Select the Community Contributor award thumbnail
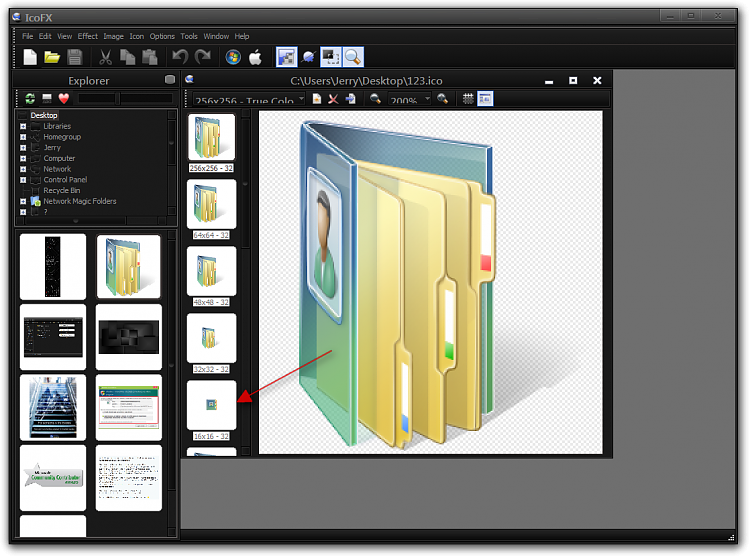Image resolution: width=750 pixels, height=557 pixels. tap(53, 478)
